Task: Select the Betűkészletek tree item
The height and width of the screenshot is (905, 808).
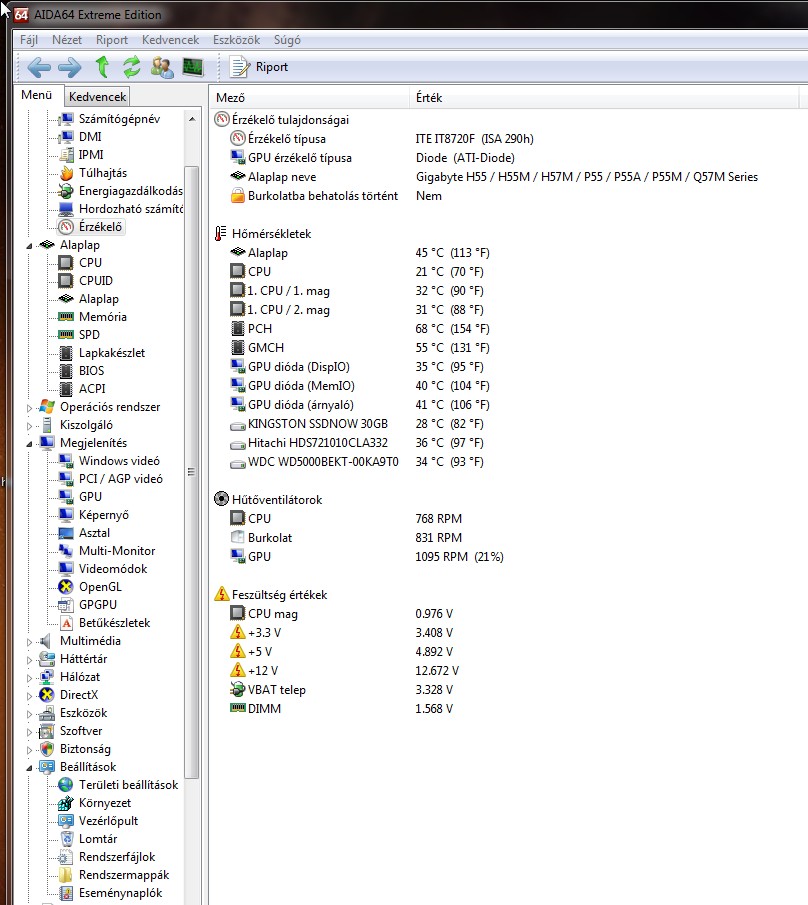Action: click(114, 623)
